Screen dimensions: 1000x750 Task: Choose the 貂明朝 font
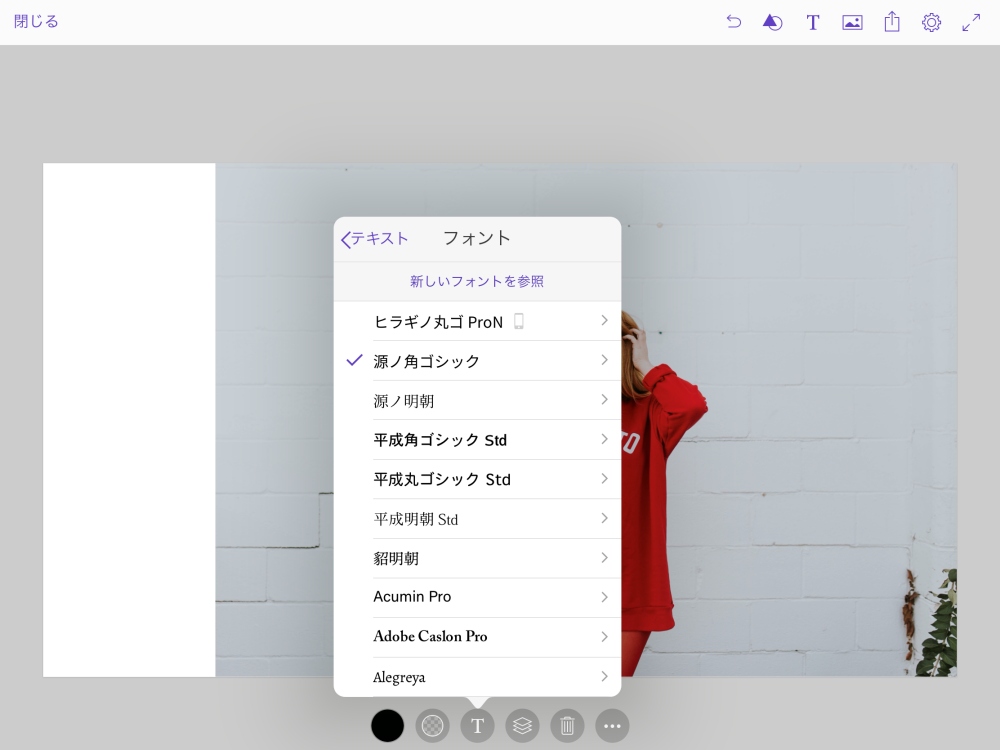click(x=477, y=559)
